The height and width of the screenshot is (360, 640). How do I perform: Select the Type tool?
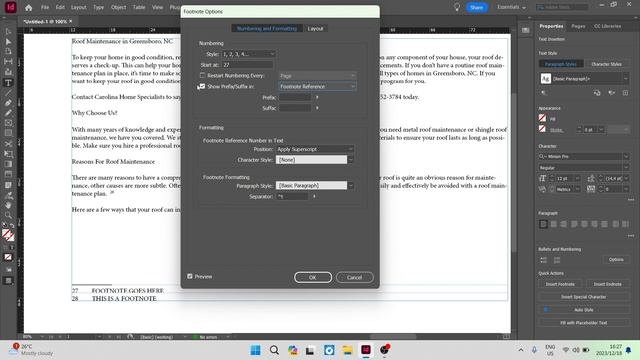(x=8, y=83)
